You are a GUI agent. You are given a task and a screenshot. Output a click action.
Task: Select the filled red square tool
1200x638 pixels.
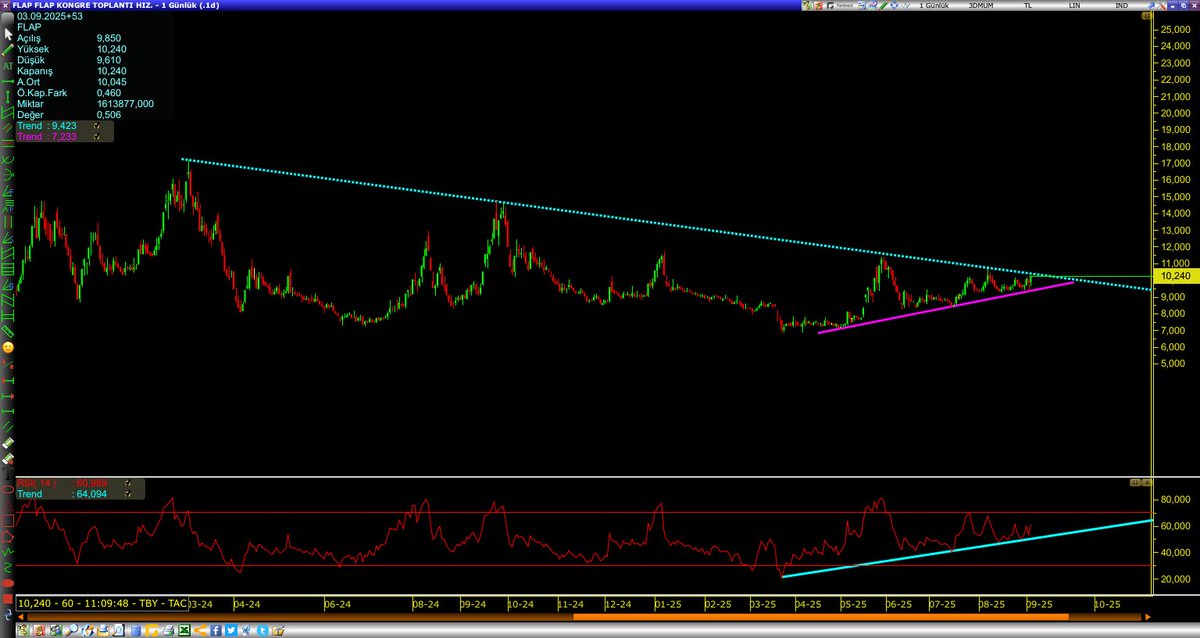(x=8, y=598)
